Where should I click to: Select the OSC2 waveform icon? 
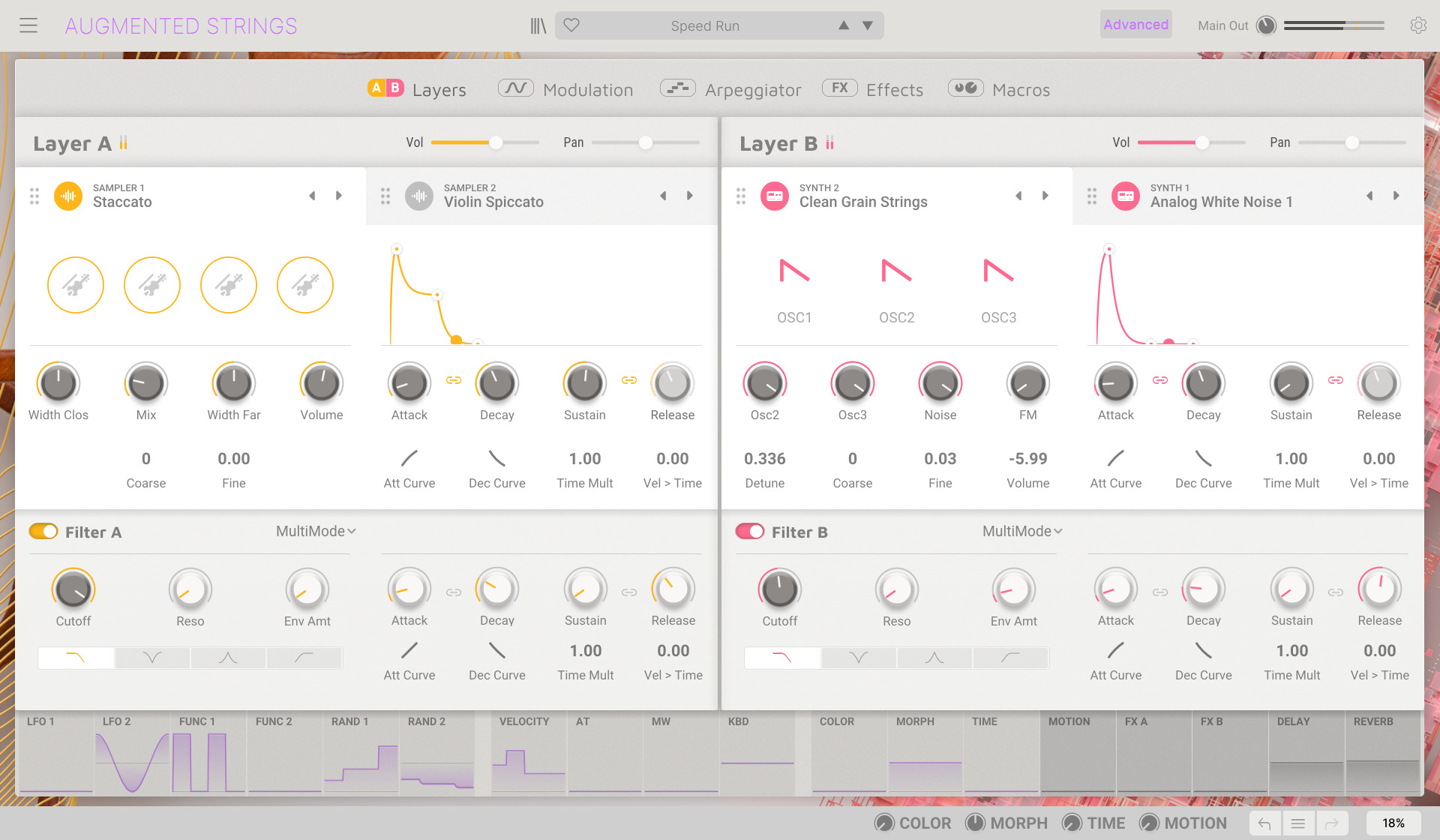[896, 270]
